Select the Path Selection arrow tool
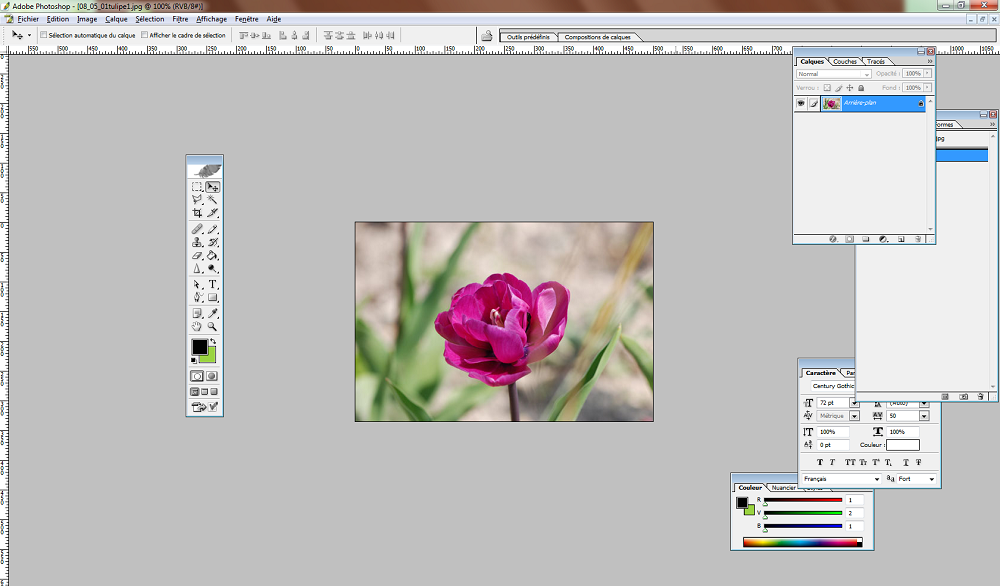Screen dimensions: 1000x586 click(197, 284)
